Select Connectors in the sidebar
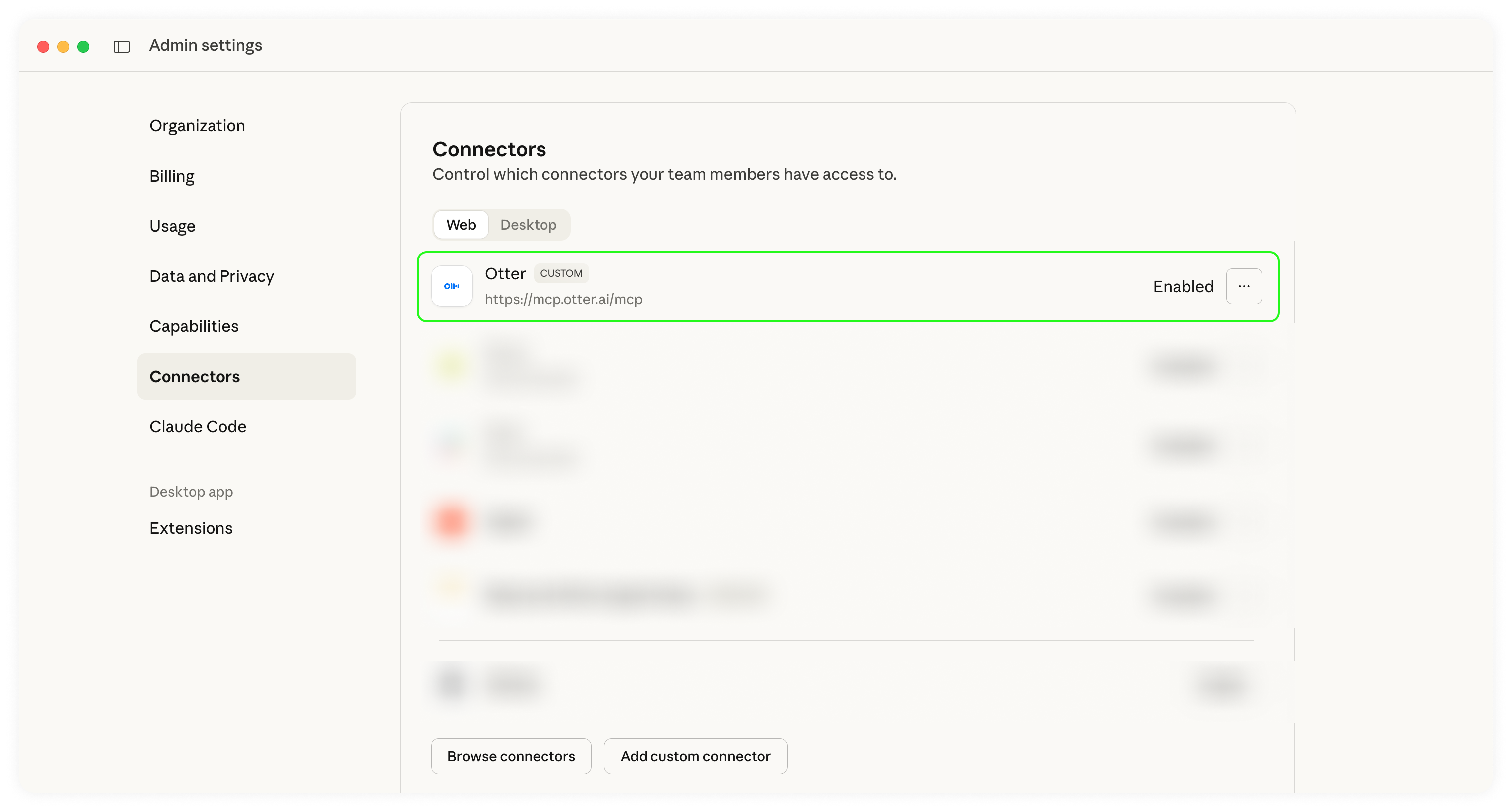 pyautogui.click(x=194, y=377)
